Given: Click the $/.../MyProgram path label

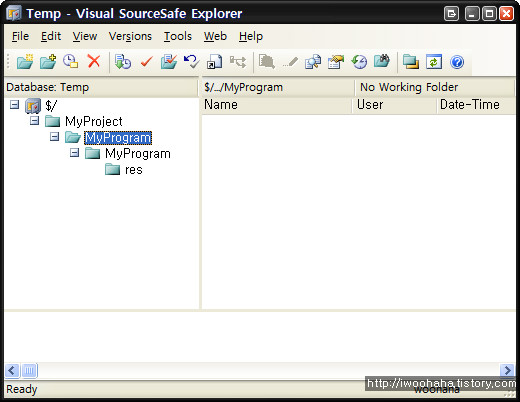Looking at the screenshot, I should click(243, 87).
